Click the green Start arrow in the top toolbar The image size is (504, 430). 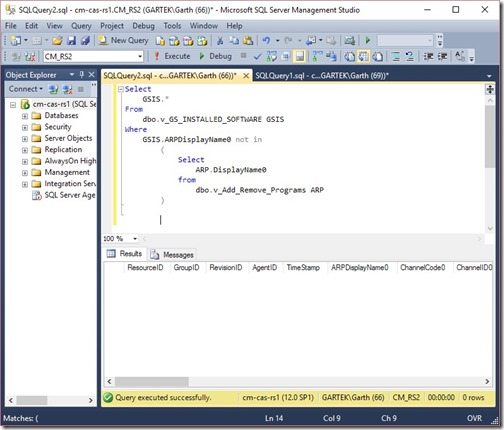pos(368,41)
